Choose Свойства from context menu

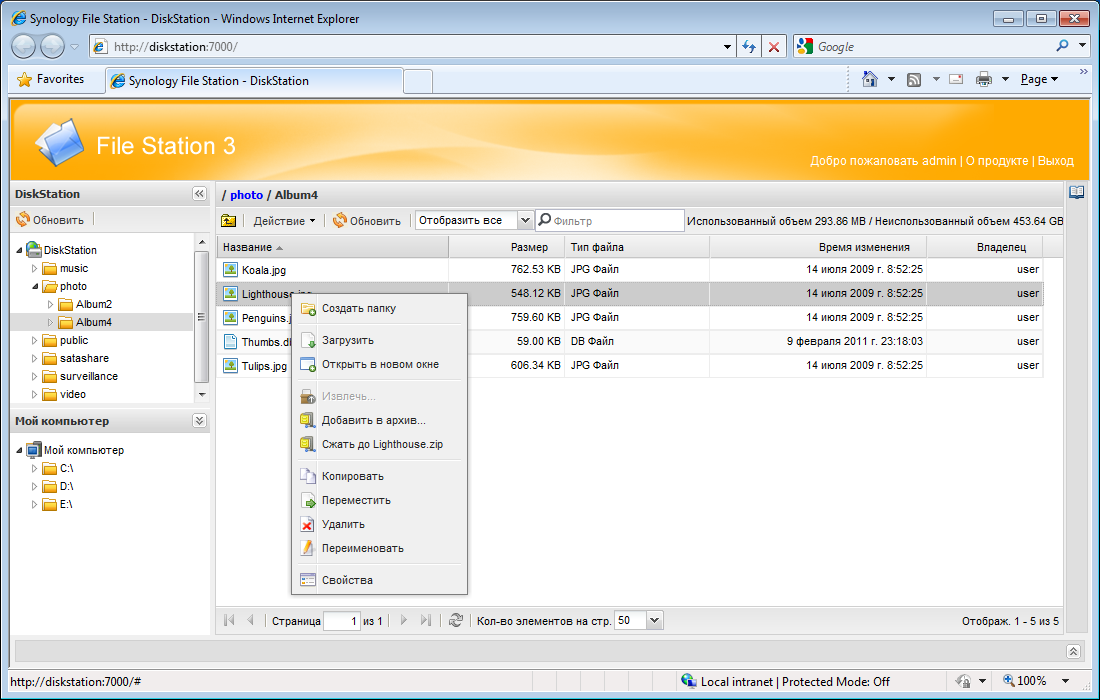click(380, 580)
